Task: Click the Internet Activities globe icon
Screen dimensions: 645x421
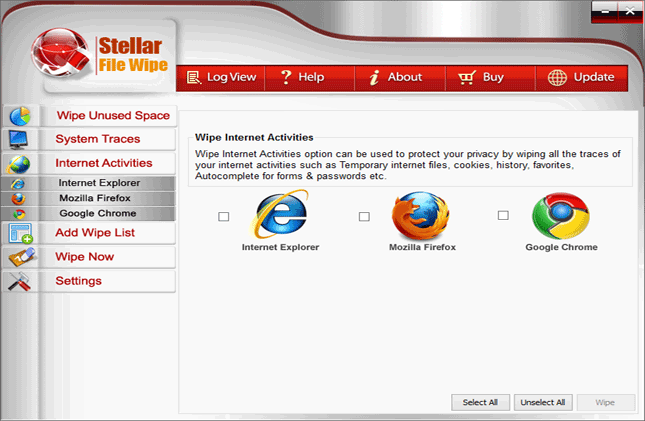Action: (18, 164)
